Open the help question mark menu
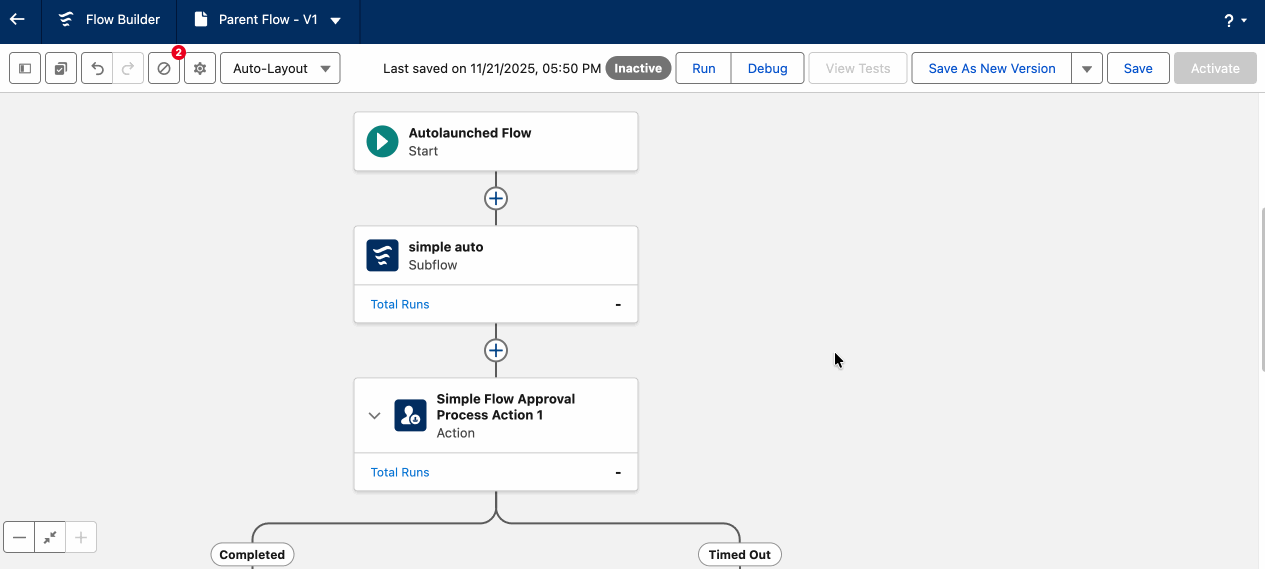This screenshot has width=1265, height=569. [1235, 21]
